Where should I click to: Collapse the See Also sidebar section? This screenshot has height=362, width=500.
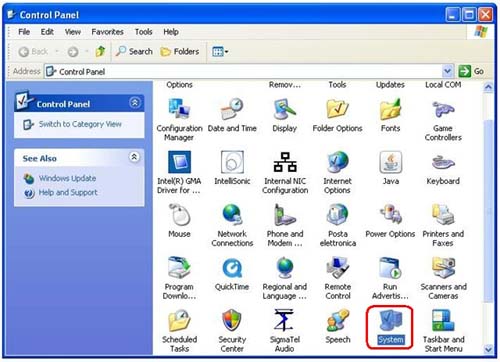134,157
